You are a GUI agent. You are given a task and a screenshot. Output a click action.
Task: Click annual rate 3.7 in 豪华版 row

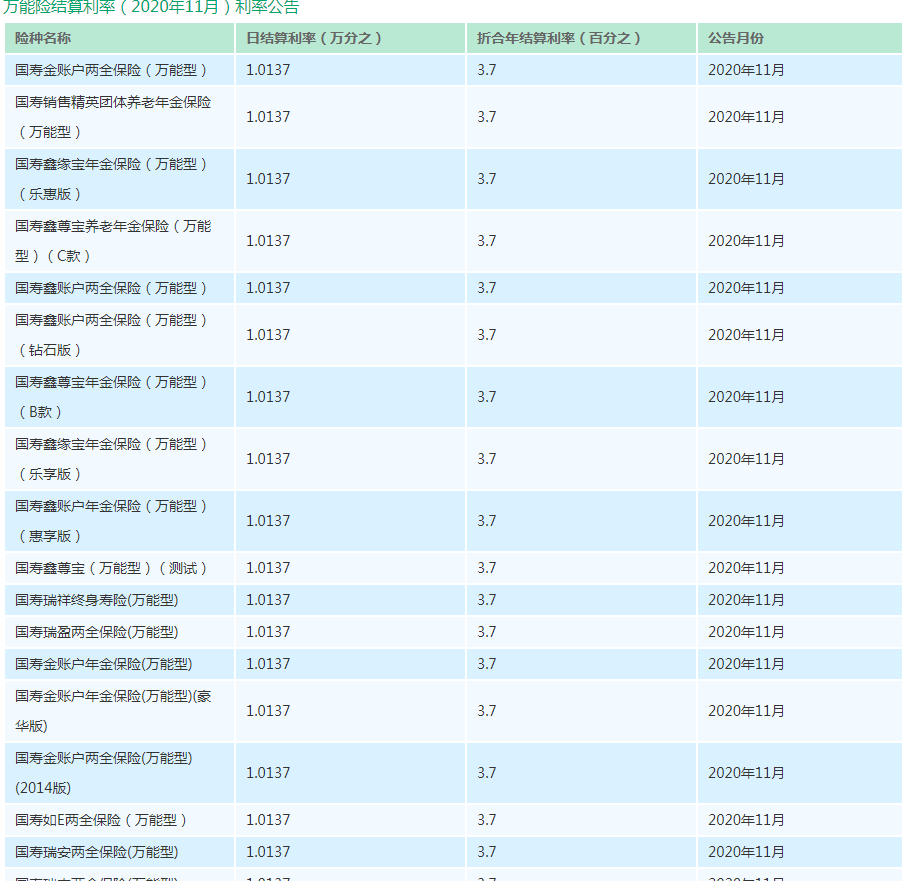pyautogui.click(x=487, y=711)
